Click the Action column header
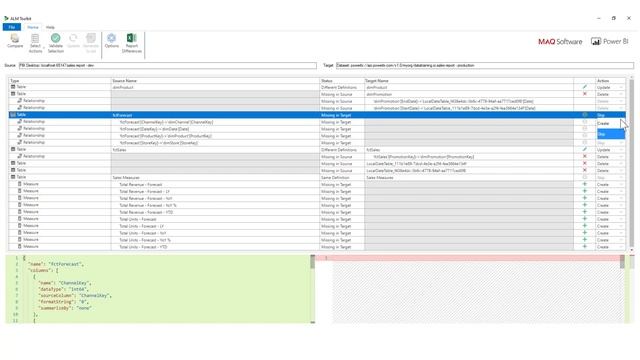The height and width of the screenshot is (360, 640). [x=610, y=81]
